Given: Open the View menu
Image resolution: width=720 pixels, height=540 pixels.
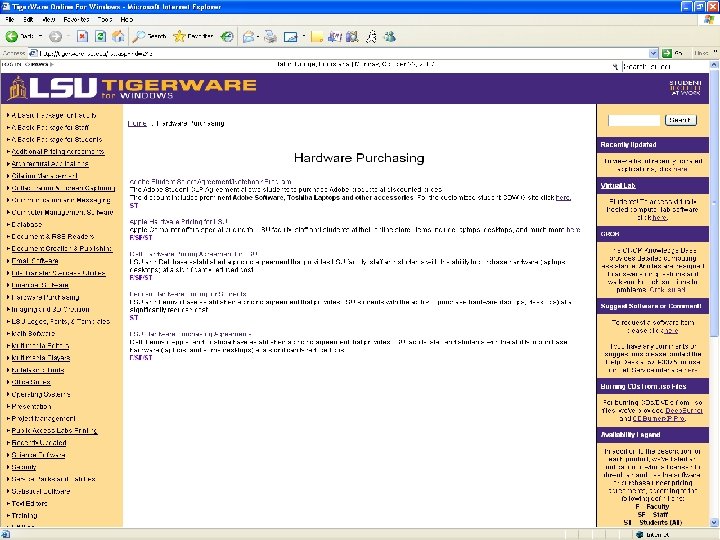Looking at the screenshot, I should click(49, 19).
